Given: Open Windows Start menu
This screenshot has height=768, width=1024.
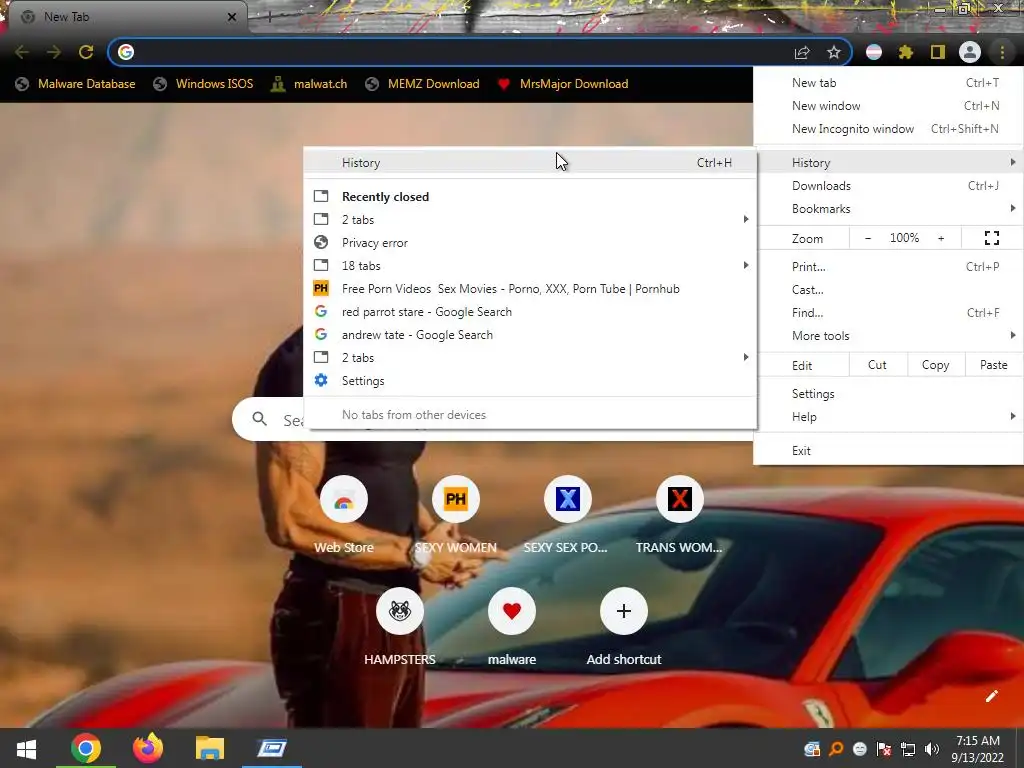Looking at the screenshot, I should pyautogui.click(x=26, y=748).
